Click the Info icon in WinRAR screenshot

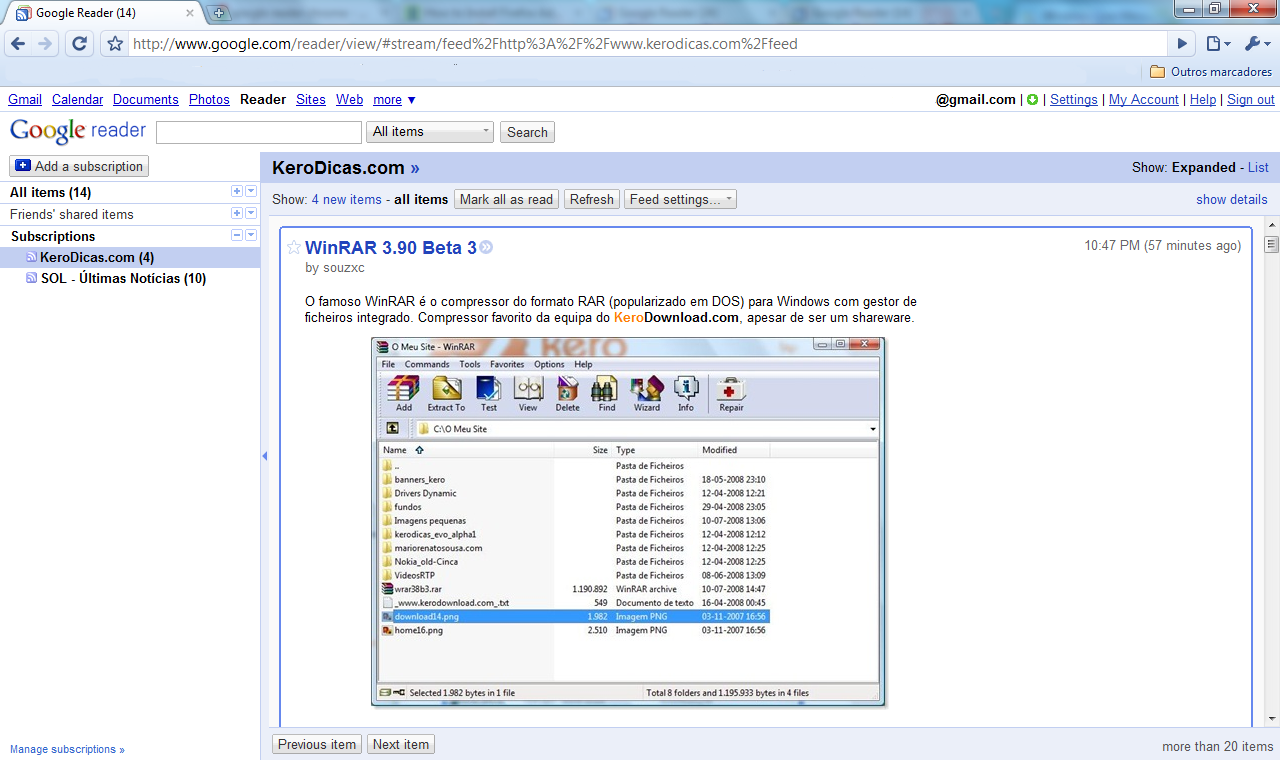(686, 394)
